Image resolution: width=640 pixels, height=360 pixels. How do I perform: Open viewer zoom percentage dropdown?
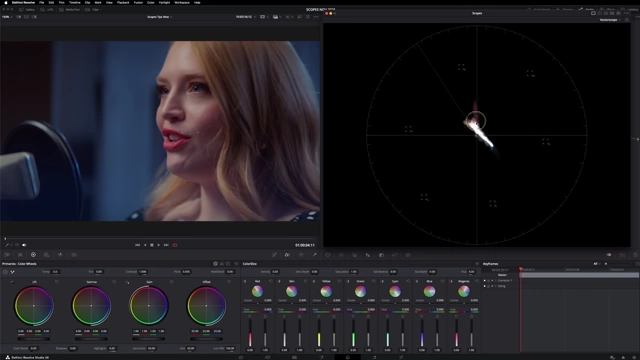pyautogui.click(x=7, y=17)
